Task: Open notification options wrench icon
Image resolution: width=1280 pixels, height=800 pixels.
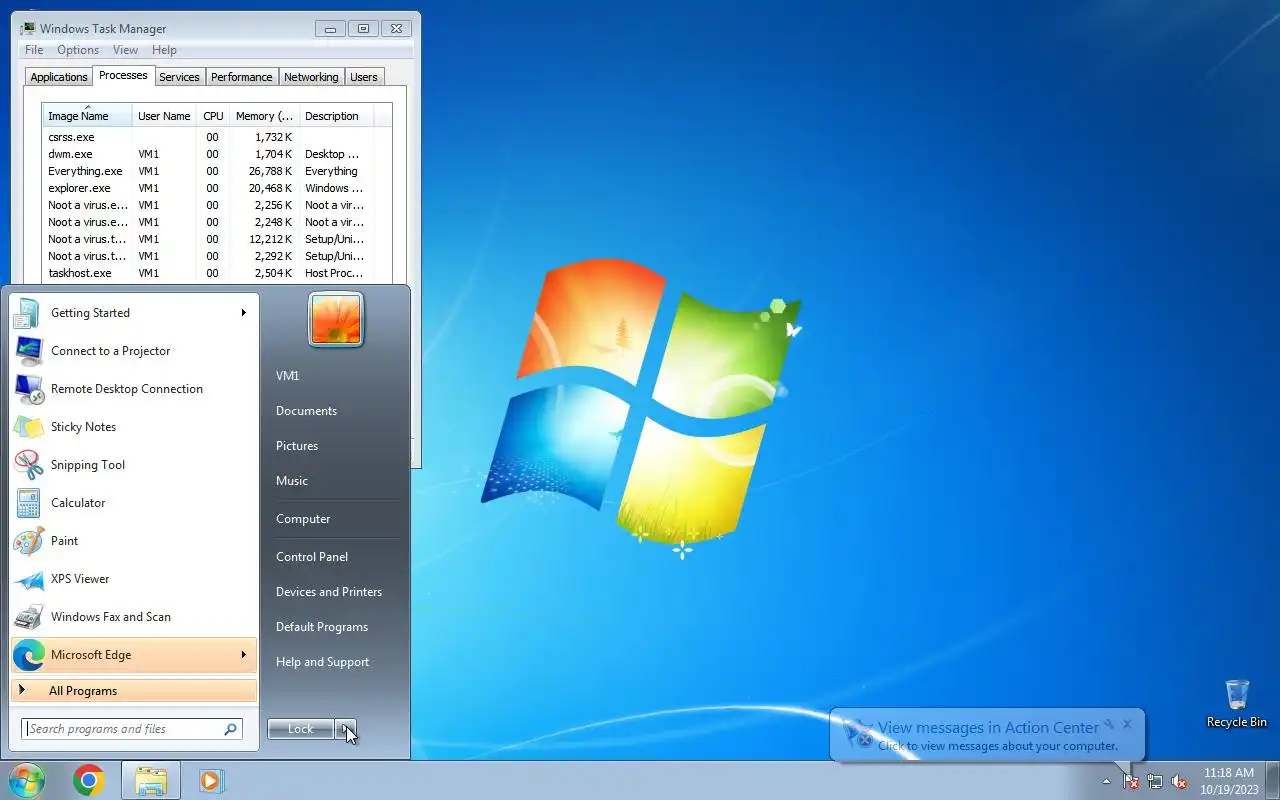Action: click(x=1109, y=724)
